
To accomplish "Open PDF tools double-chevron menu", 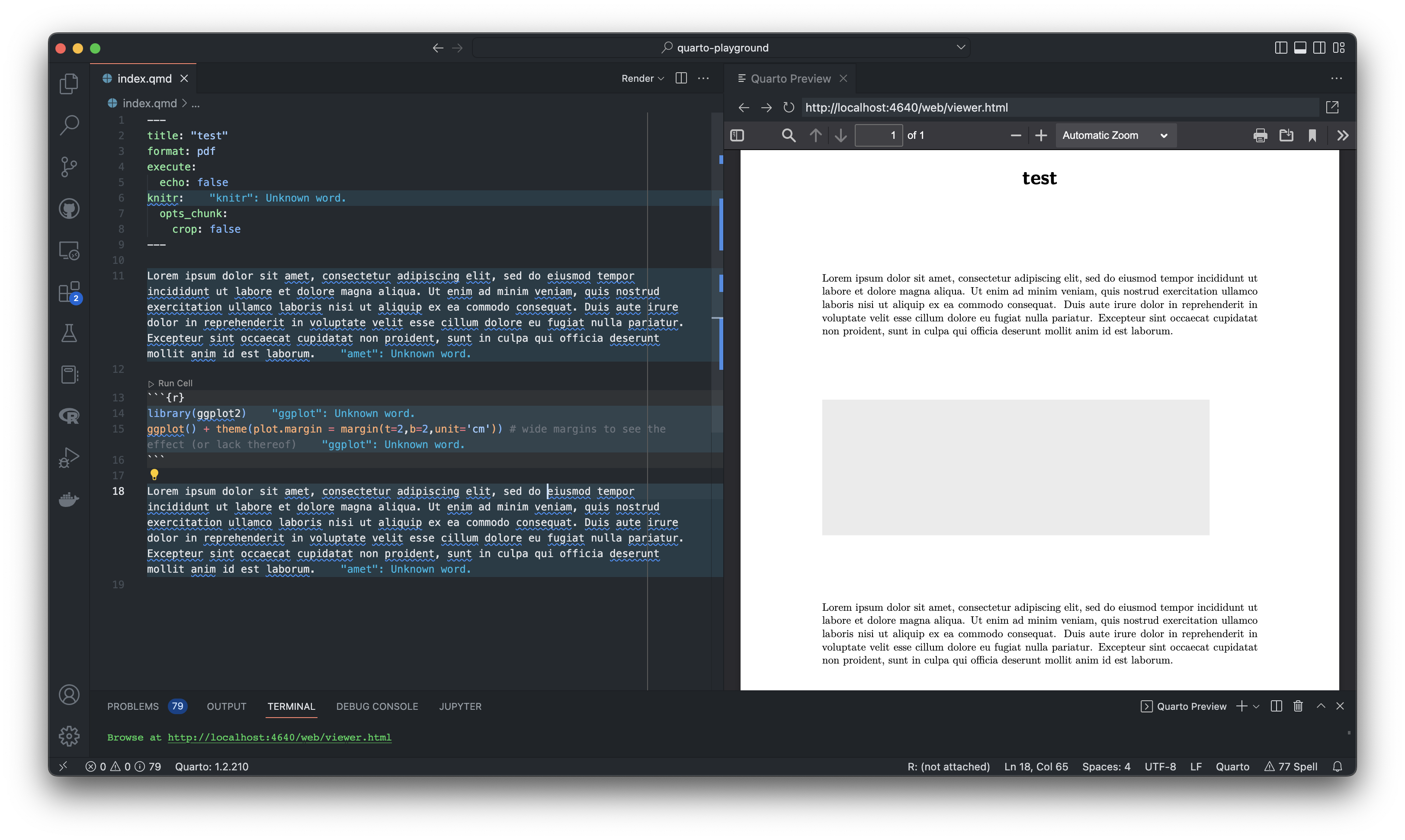I will pyautogui.click(x=1342, y=135).
